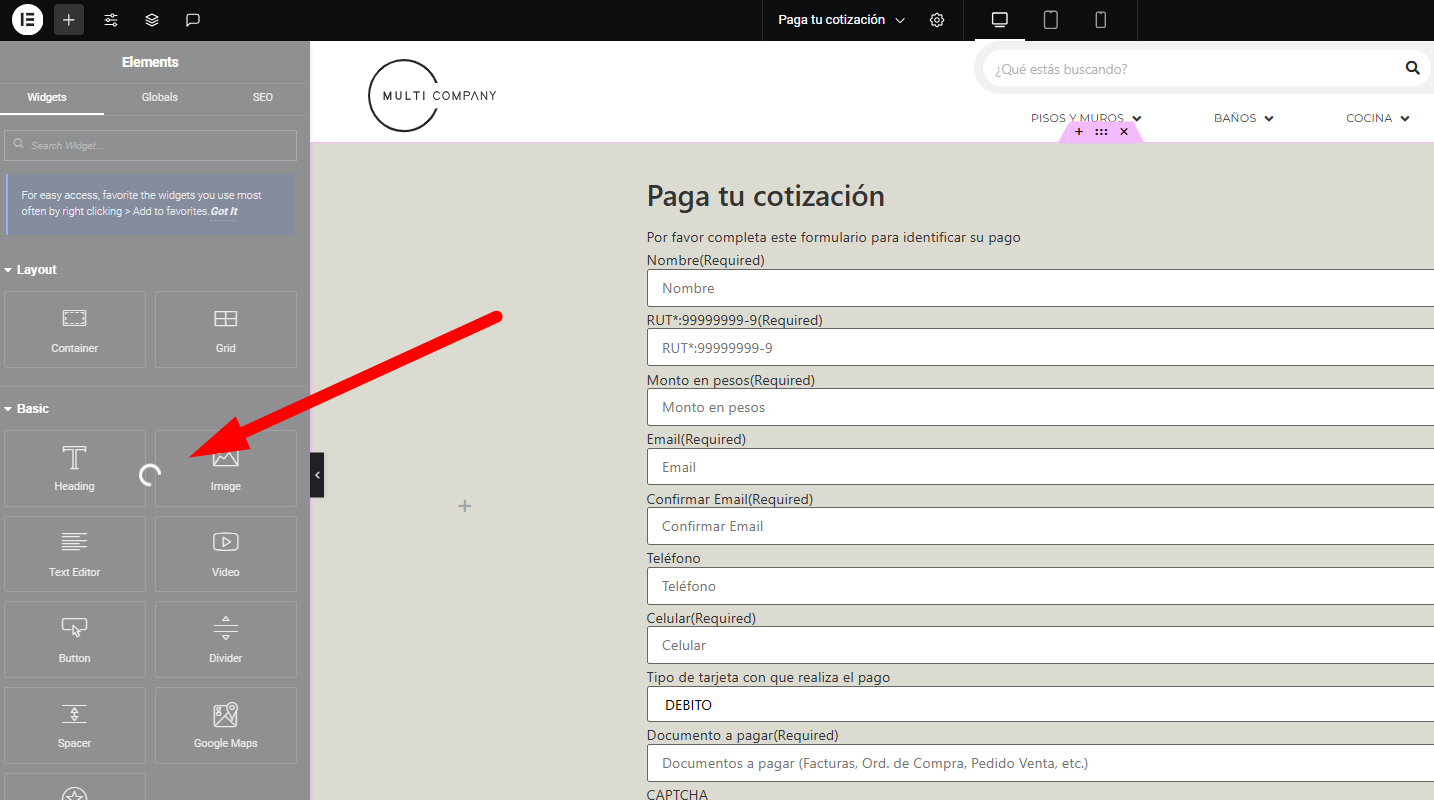Image resolution: width=1434 pixels, height=800 pixels.
Task: Switch to tablet preview mode
Action: click(x=1051, y=20)
